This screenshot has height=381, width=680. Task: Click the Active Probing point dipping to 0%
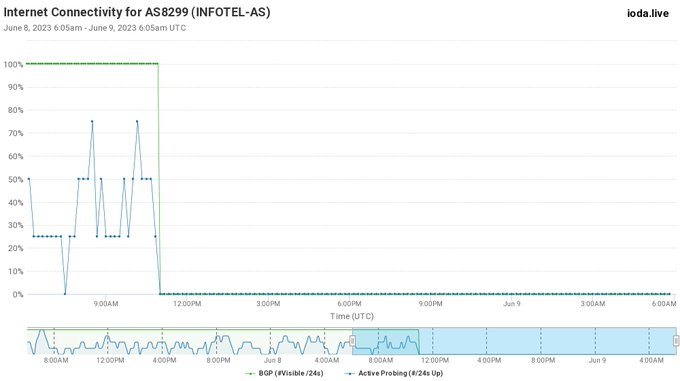tap(65, 294)
